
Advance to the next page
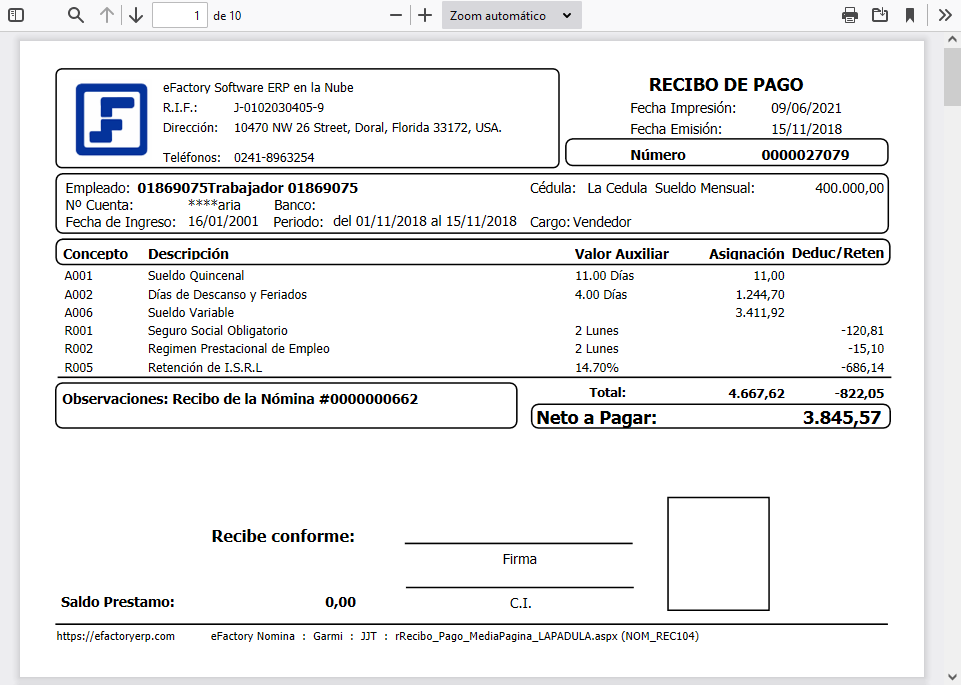[x=135, y=15]
